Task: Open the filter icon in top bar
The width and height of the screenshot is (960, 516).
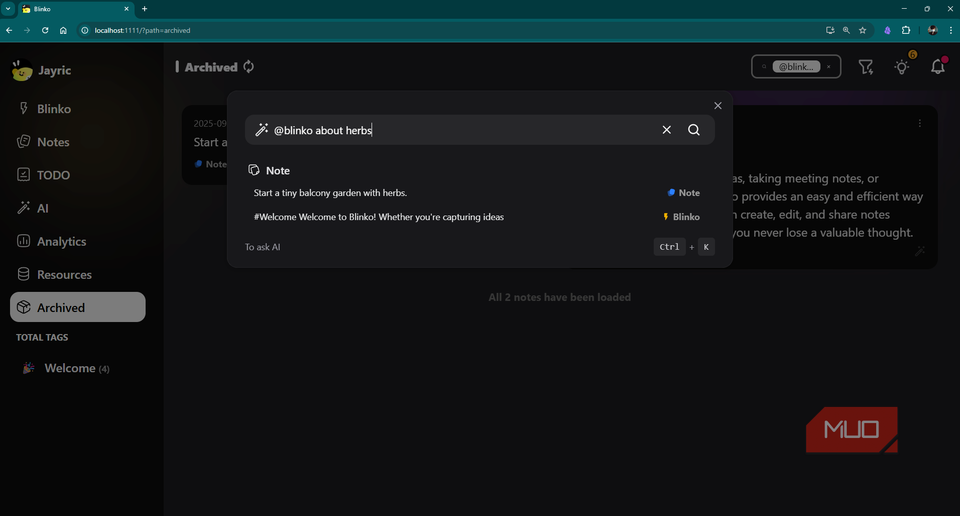Action: pyautogui.click(x=866, y=67)
